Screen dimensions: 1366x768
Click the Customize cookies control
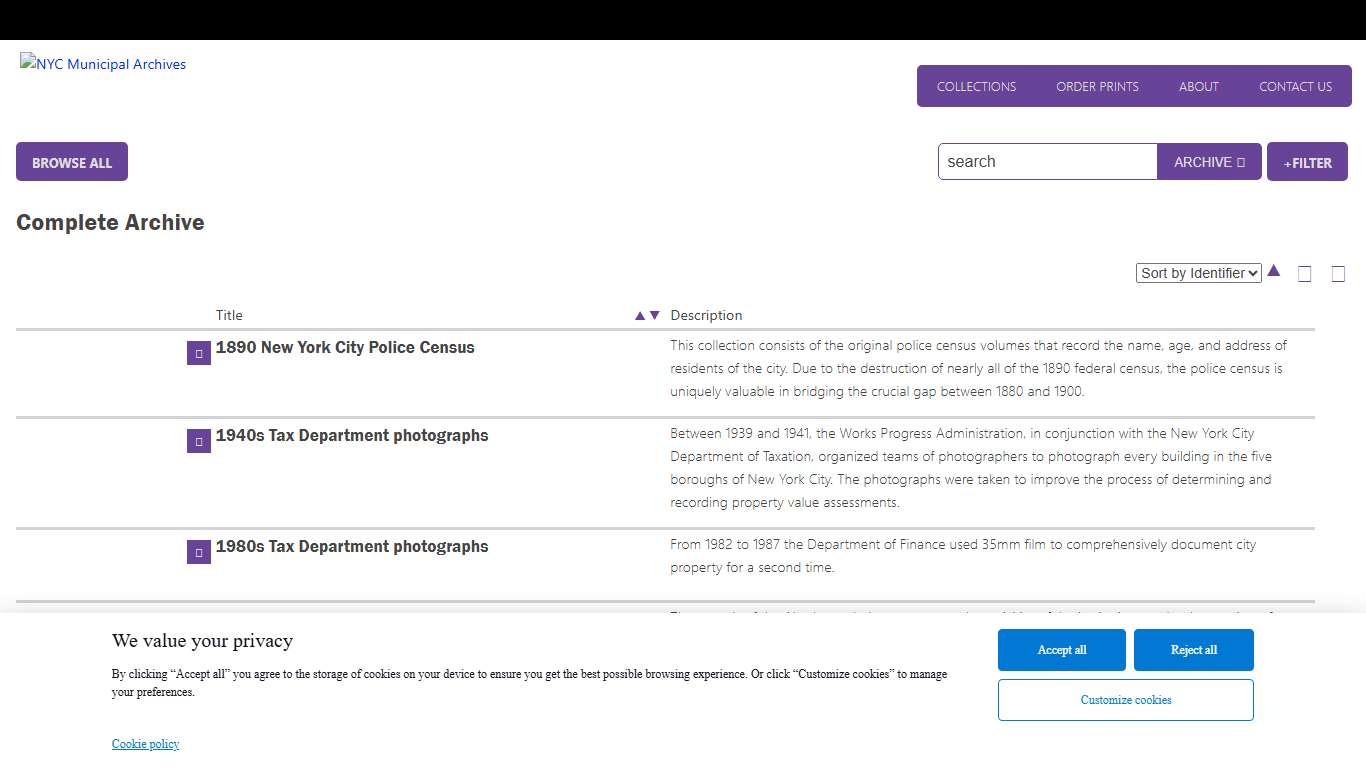(x=1125, y=699)
